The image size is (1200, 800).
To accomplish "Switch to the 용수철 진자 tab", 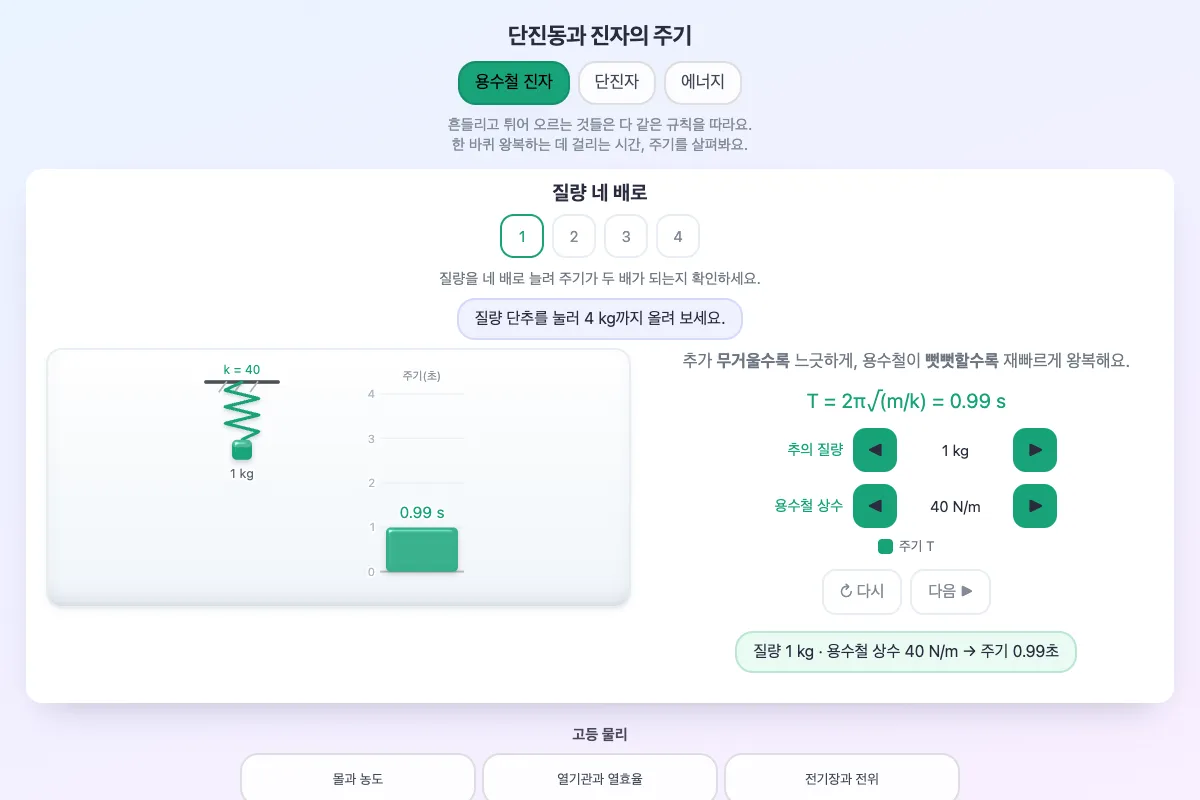I will pyautogui.click(x=514, y=83).
